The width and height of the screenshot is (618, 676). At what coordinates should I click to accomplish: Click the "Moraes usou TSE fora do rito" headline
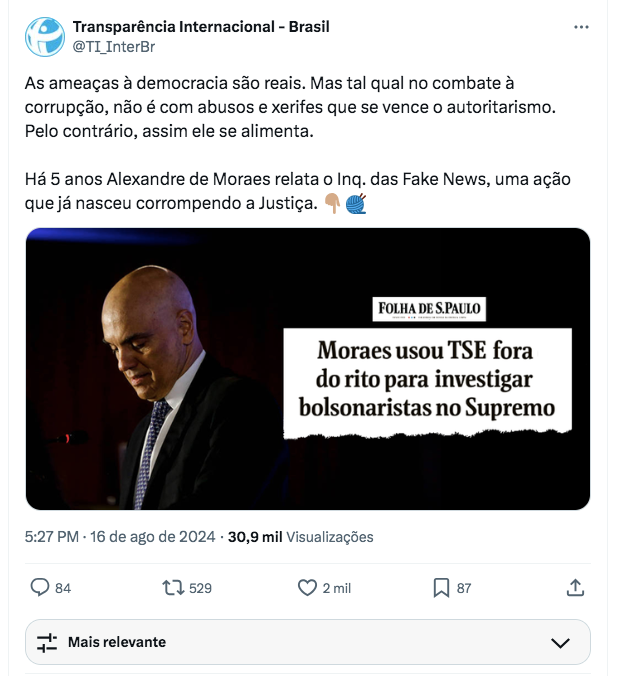click(x=428, y=380)
